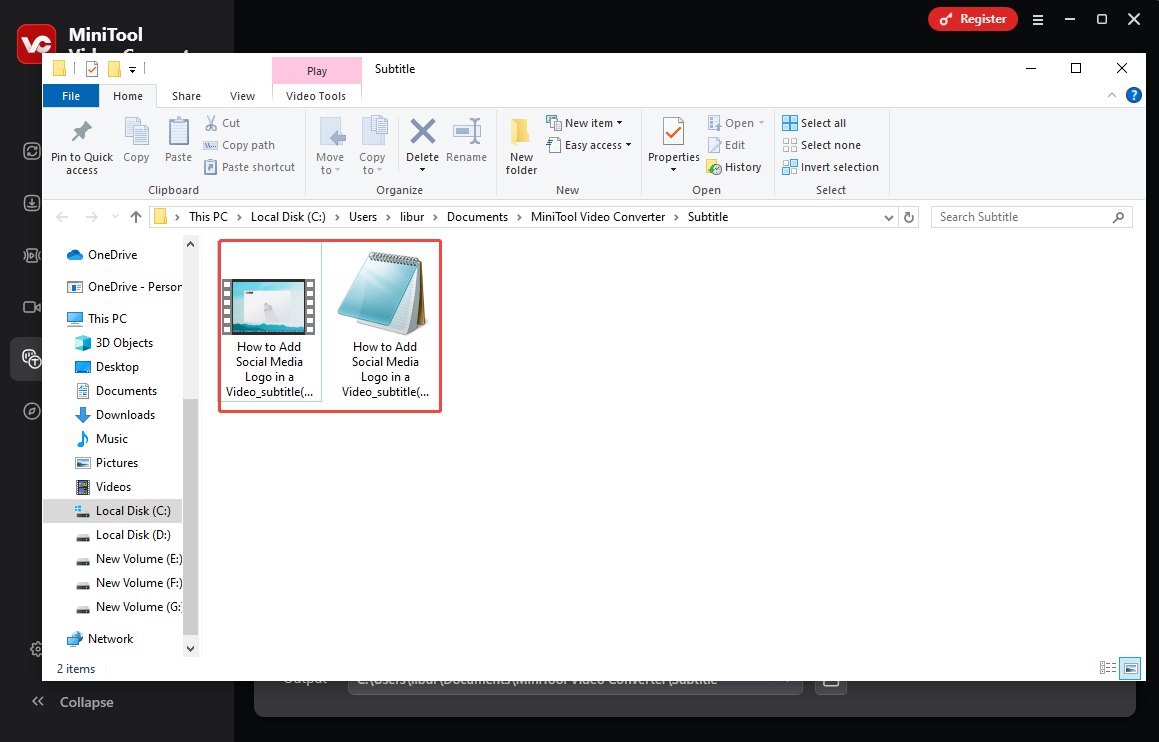Collapse the ribbon with the chevron

tap(1112, 95)
